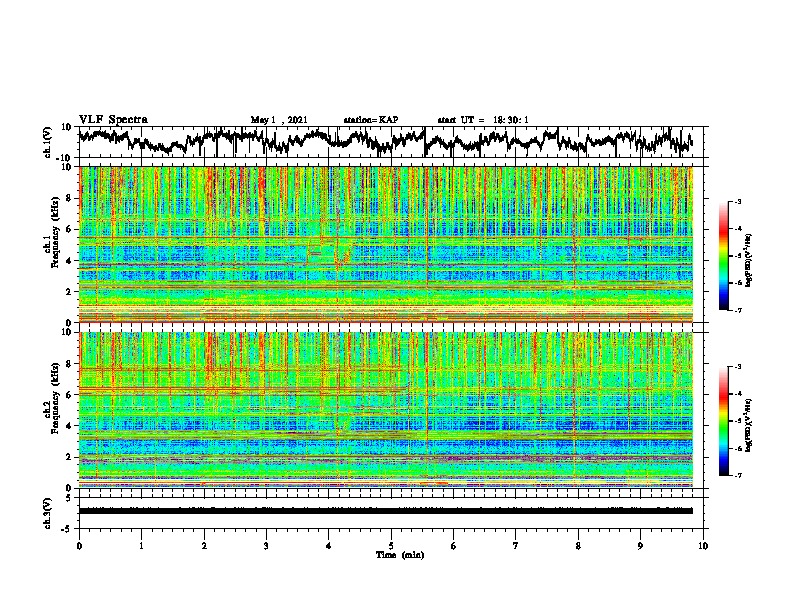
Task: Click time axis tick label "1"
Action: point(141,545)
